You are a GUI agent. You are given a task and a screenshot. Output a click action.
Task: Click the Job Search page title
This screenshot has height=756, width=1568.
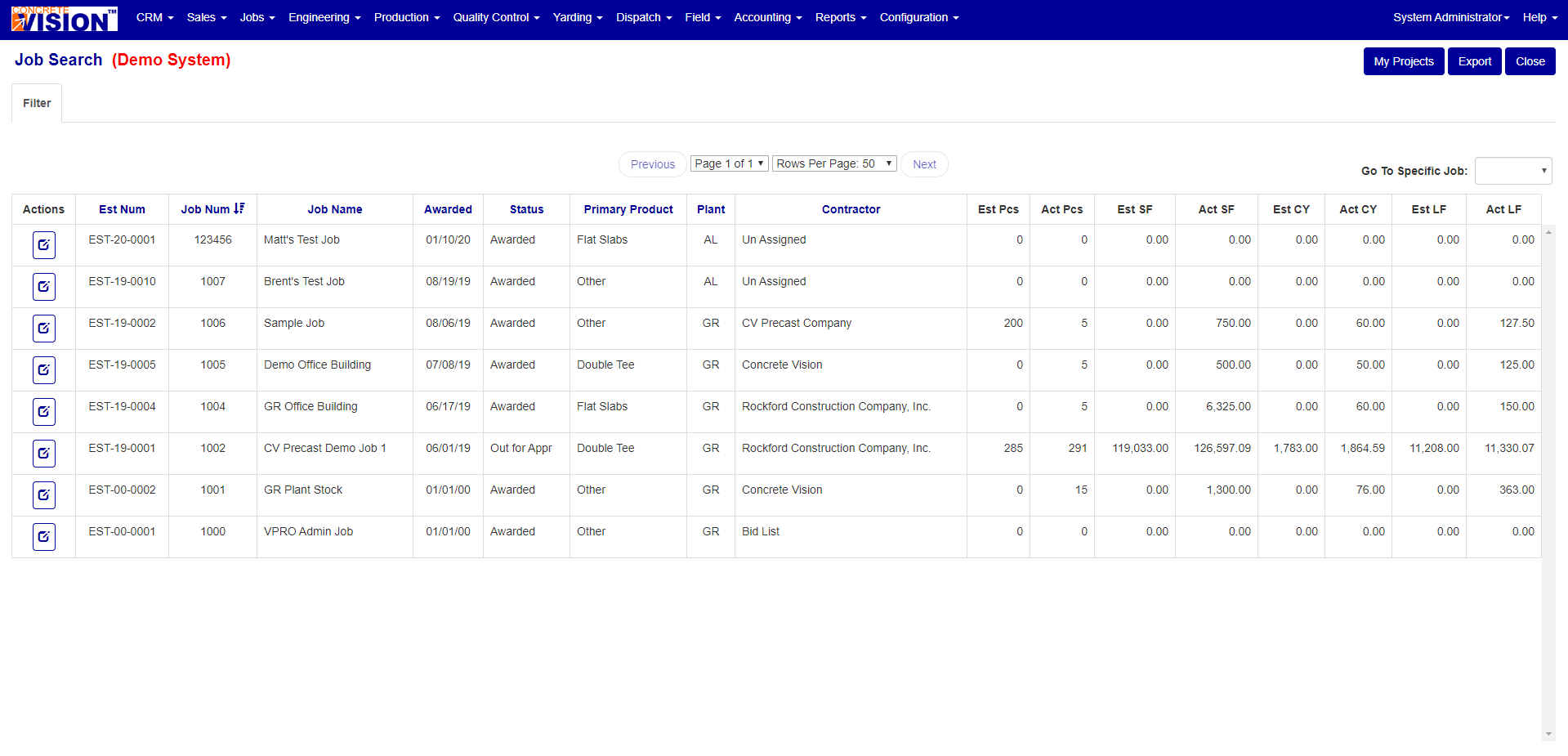pyautogui.click(x=58, y=60)
